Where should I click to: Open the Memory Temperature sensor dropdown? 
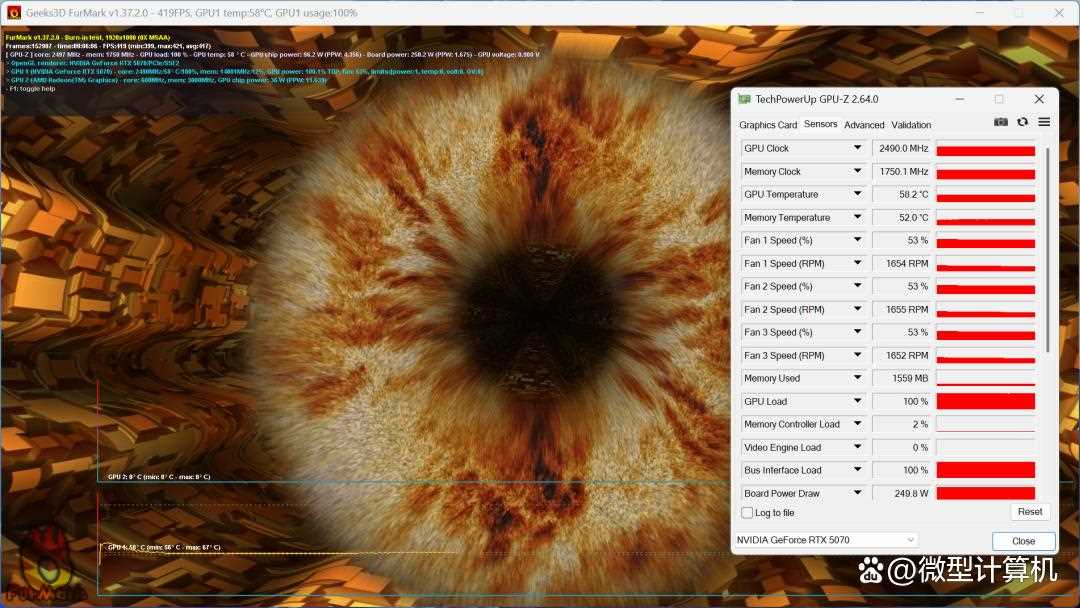[858, 218]
